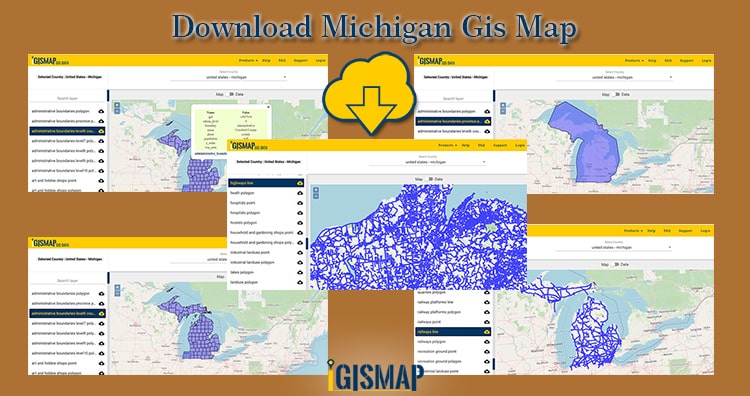Click cloud icon next to landuse polygon
Image resolution: width=750 pixels, height=396 pixels.
[300, 283]
